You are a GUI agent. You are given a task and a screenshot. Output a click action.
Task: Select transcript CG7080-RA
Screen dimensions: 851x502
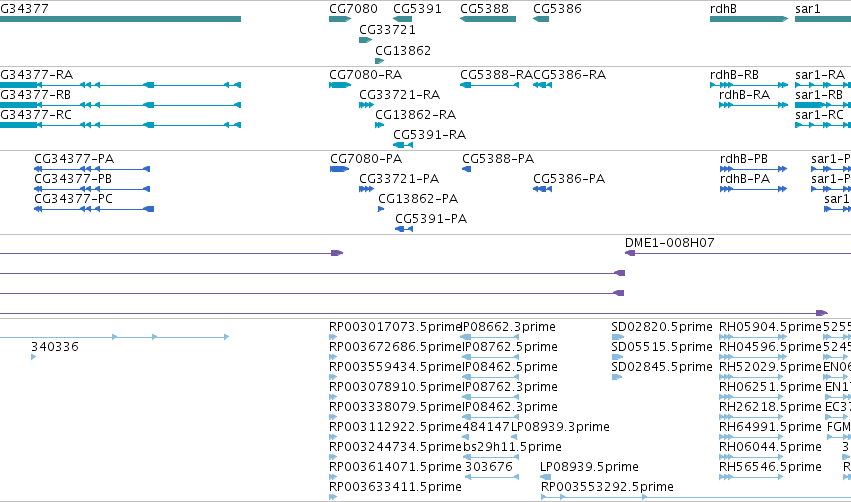(340, 85)
